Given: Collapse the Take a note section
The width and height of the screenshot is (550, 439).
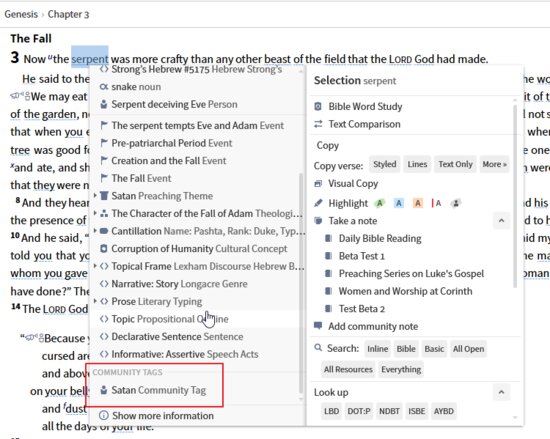Looking at the screenshot, I should pyautogui.click(x=501, y=221).
